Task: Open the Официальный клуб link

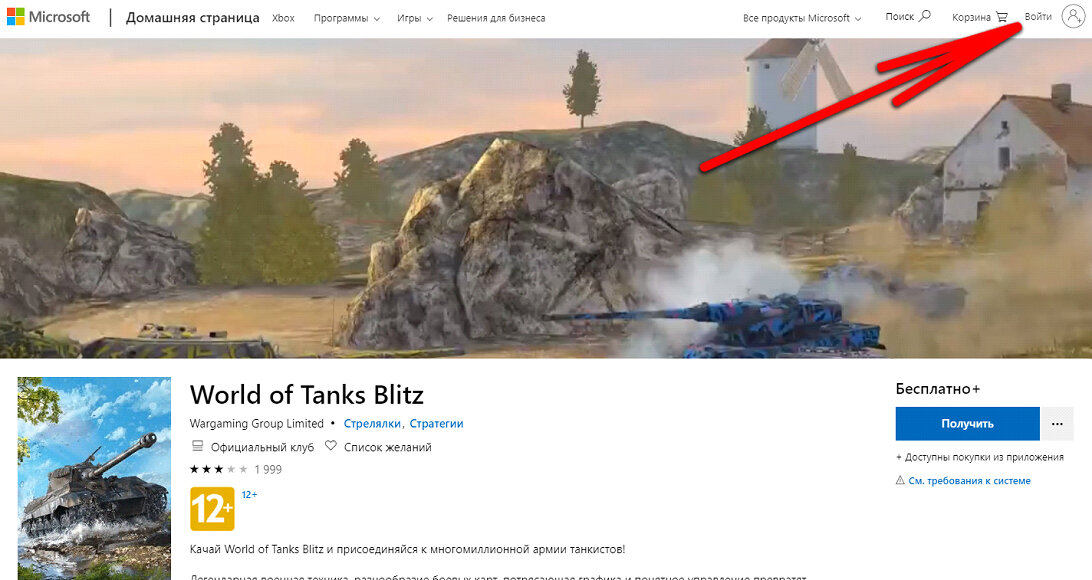Action: coord(263,447)
